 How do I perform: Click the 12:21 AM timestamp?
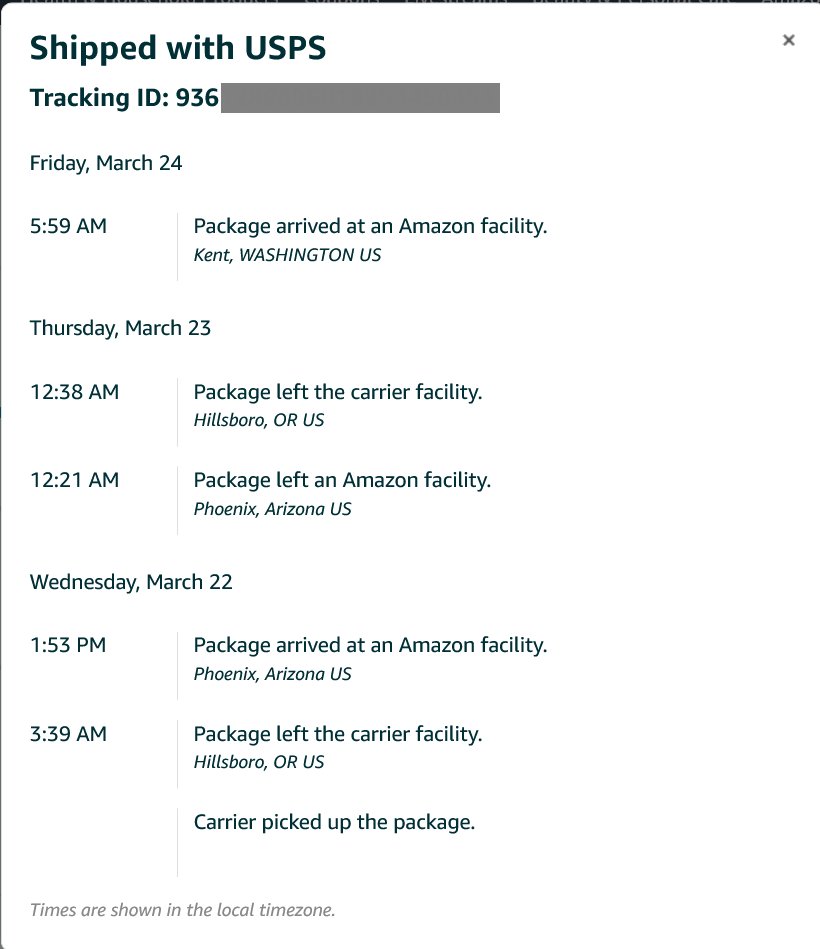point(74,480)
